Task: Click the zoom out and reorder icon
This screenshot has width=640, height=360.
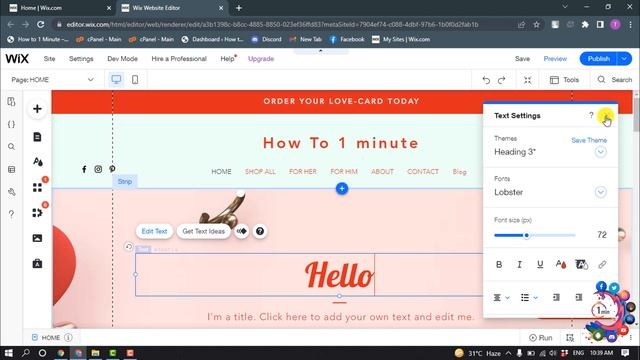Action: (528, 80)
